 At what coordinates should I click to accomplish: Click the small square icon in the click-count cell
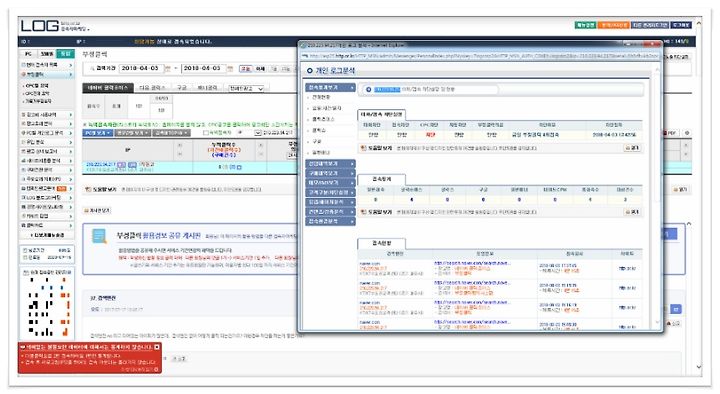point(239,168)
